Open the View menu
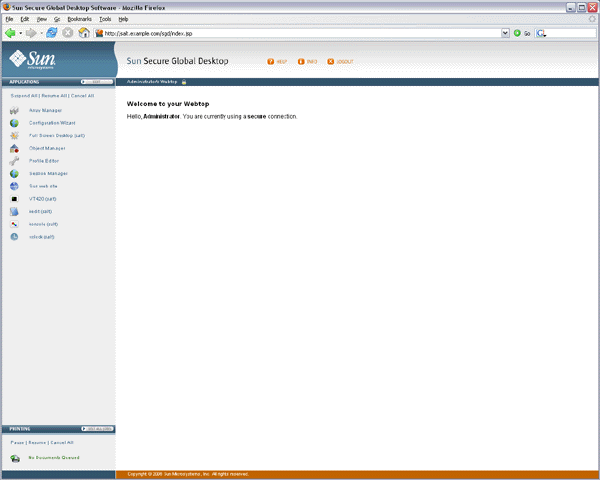 (42, 19)
